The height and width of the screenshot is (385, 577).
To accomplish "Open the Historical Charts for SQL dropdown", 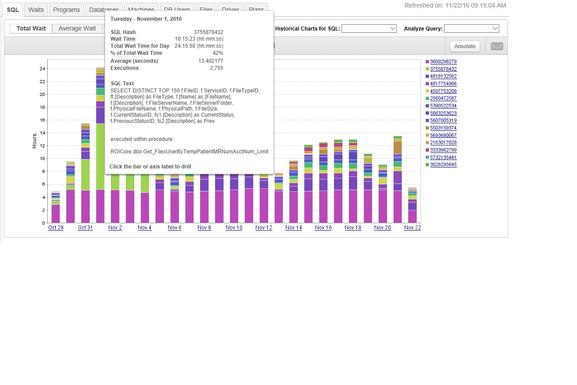I will pyautogui.click(x=369, y=28).
